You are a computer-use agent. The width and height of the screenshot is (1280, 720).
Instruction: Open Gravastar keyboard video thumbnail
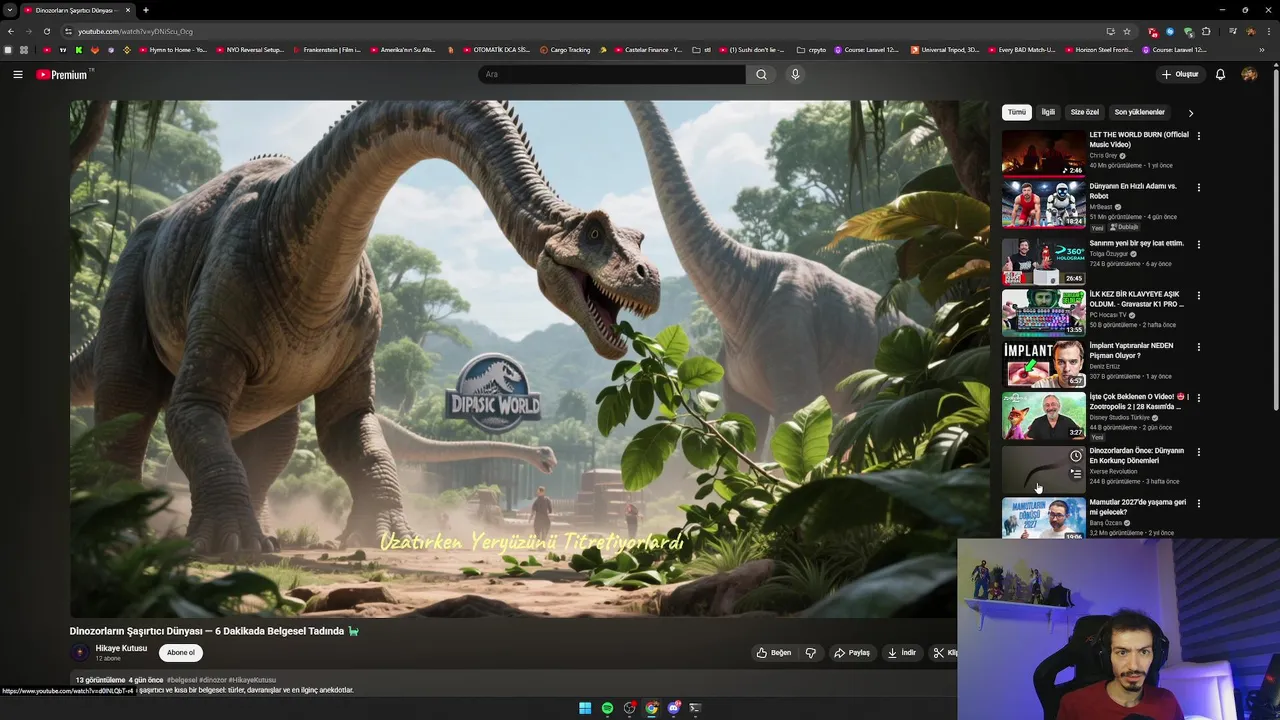click(1043, 312)
